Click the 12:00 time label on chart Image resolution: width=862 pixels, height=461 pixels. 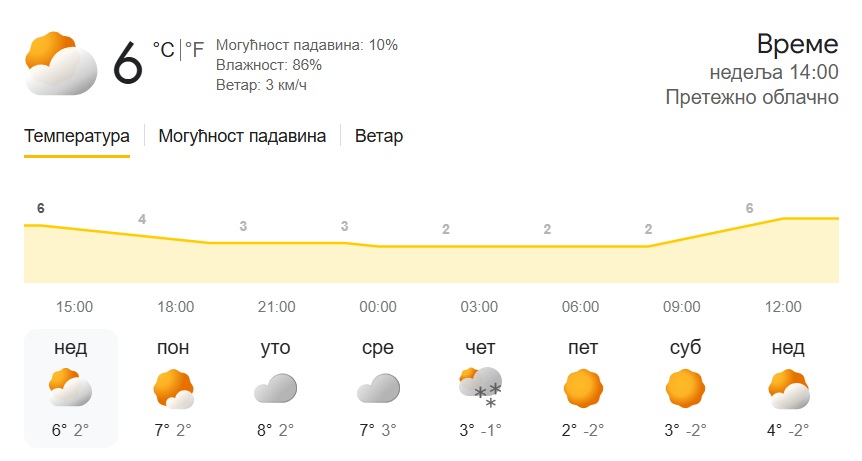(x=783, y=306)
